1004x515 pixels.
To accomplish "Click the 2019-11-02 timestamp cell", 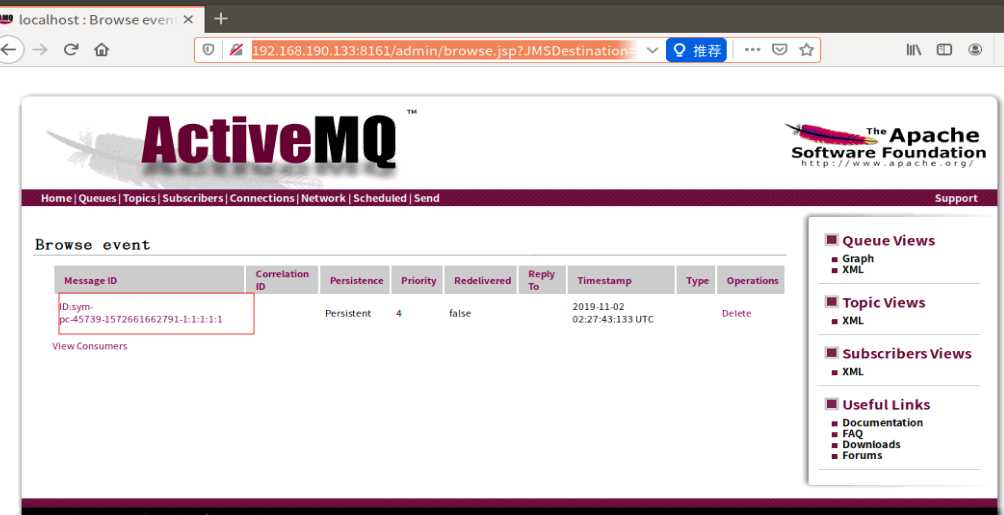I will 613,313.
